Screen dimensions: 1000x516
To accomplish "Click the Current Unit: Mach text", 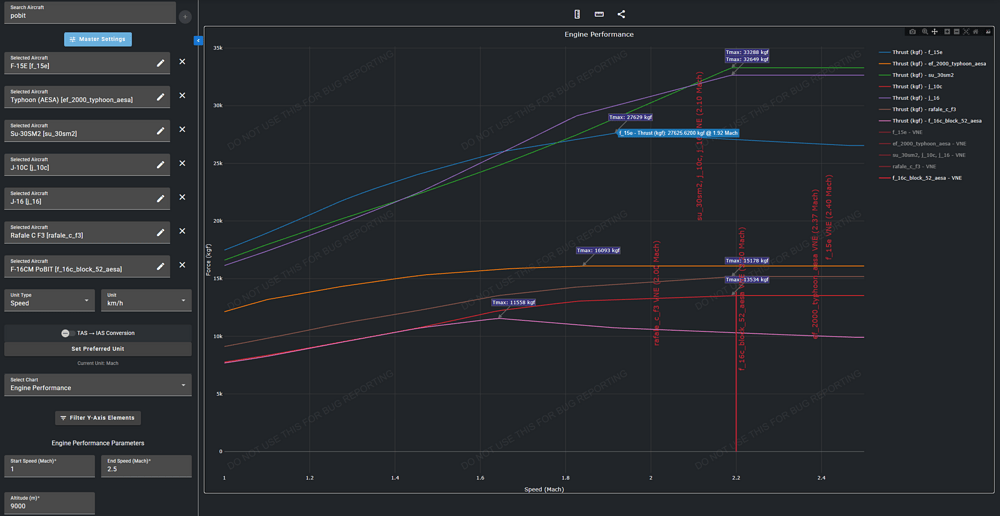I will coord(98,364).
